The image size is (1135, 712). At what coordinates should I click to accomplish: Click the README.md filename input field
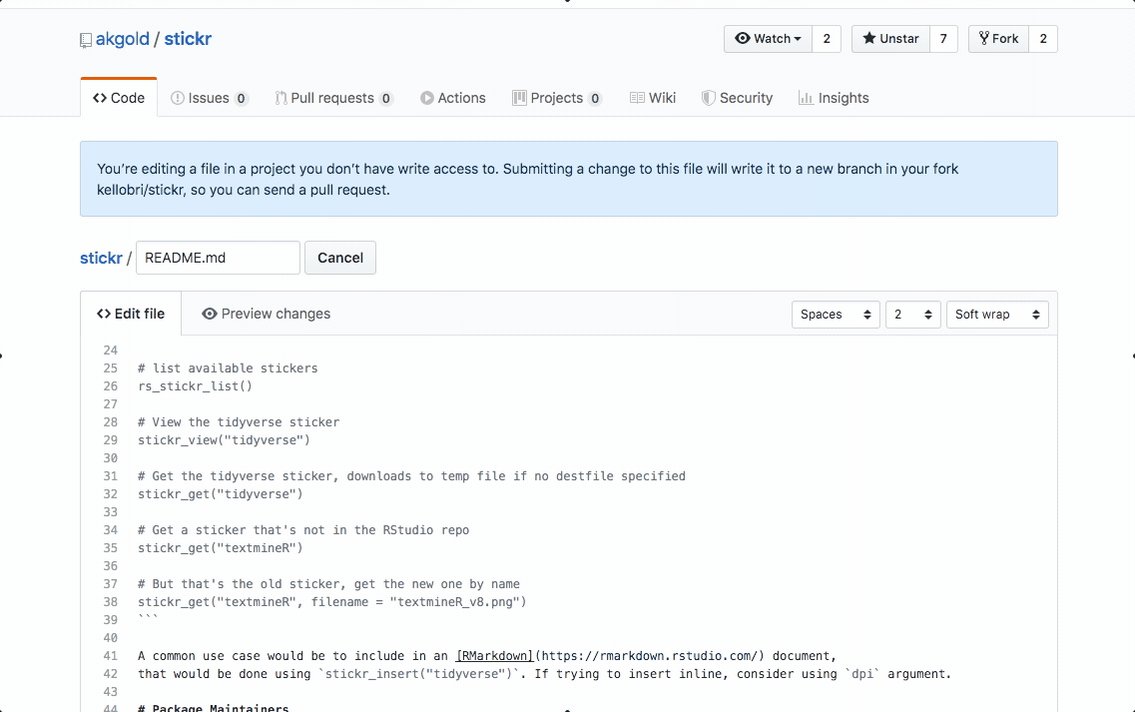218,258
